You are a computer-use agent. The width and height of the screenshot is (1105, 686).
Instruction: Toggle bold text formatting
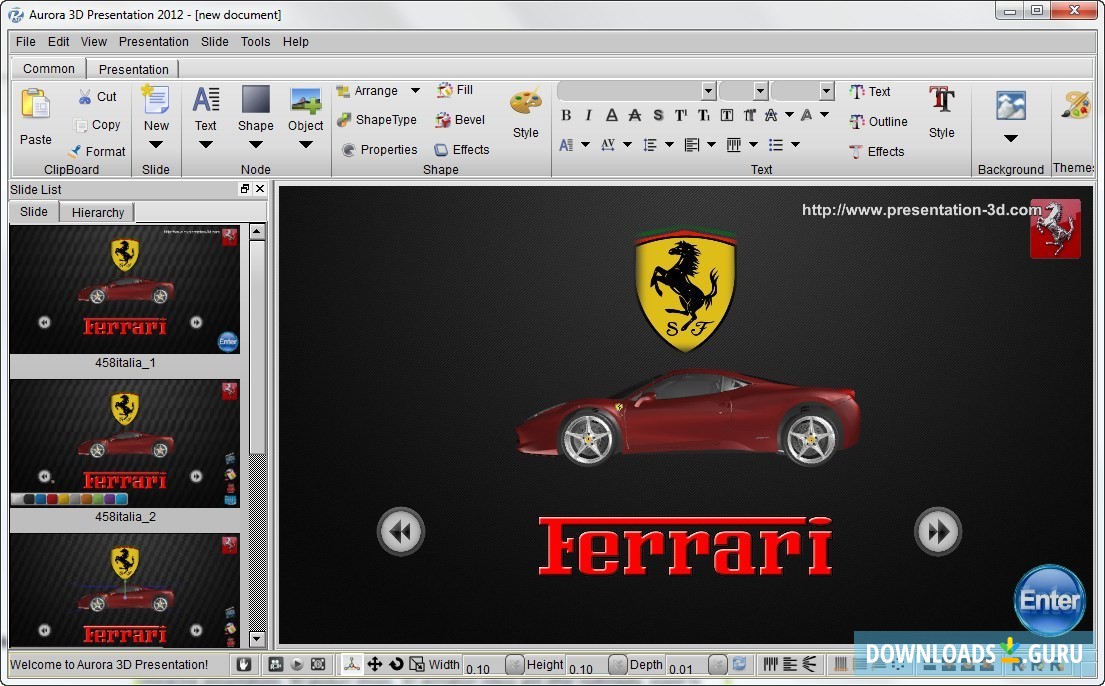(x=566, y=115)
